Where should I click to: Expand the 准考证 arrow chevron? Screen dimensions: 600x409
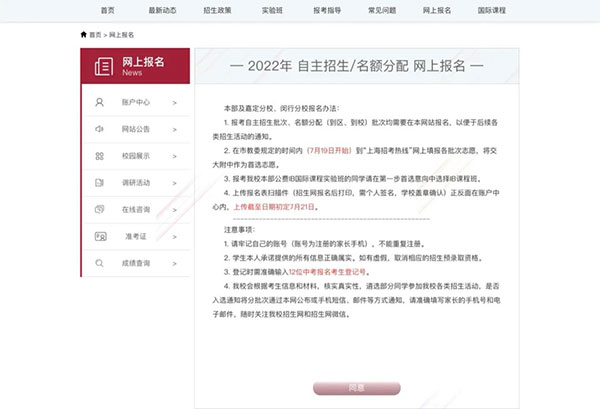[174, 236]
